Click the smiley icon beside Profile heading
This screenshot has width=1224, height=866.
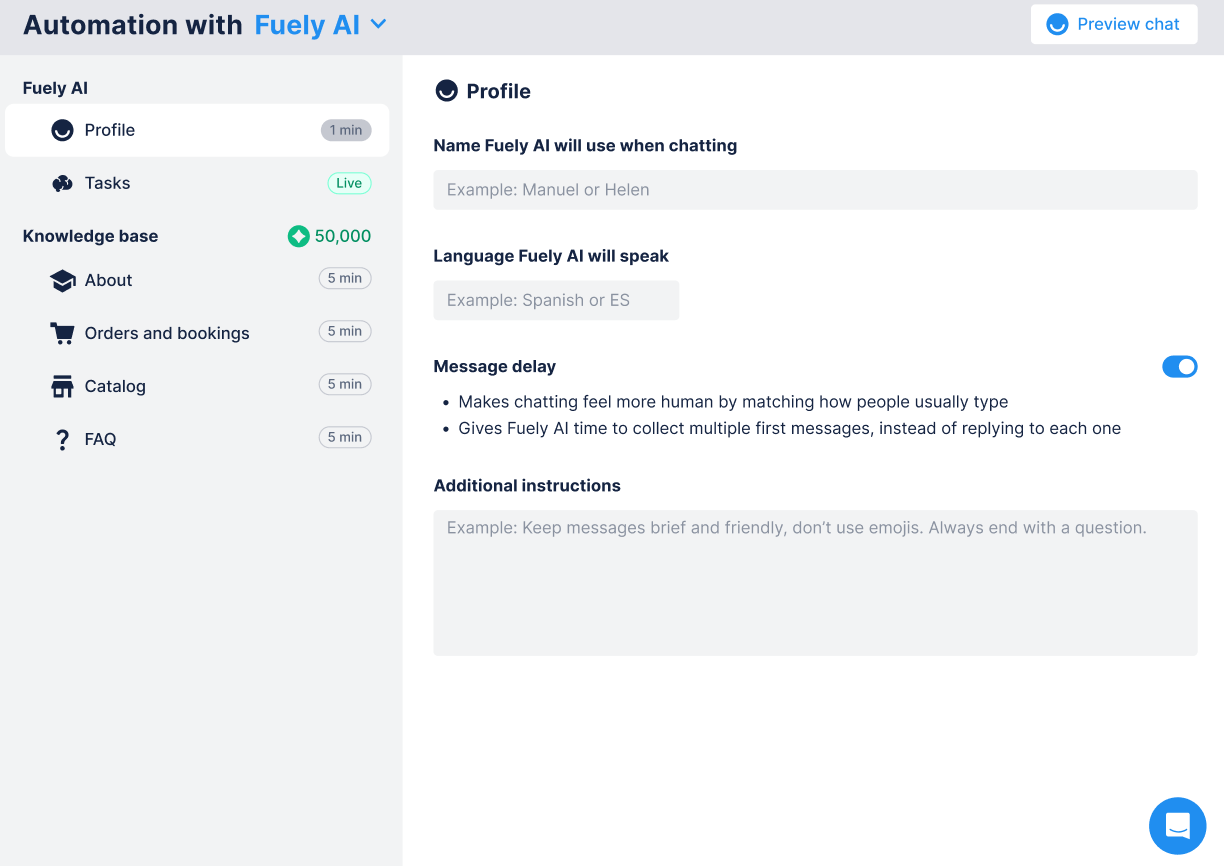446,91
